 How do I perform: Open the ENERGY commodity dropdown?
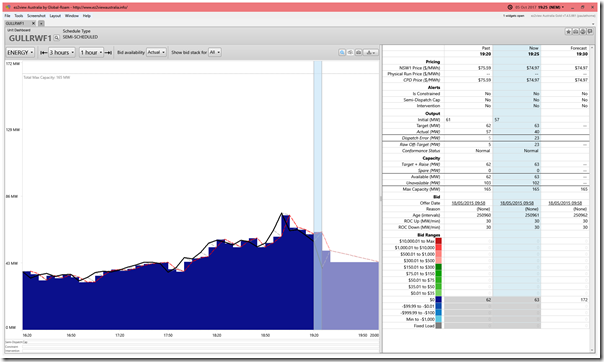coord(20,52)
